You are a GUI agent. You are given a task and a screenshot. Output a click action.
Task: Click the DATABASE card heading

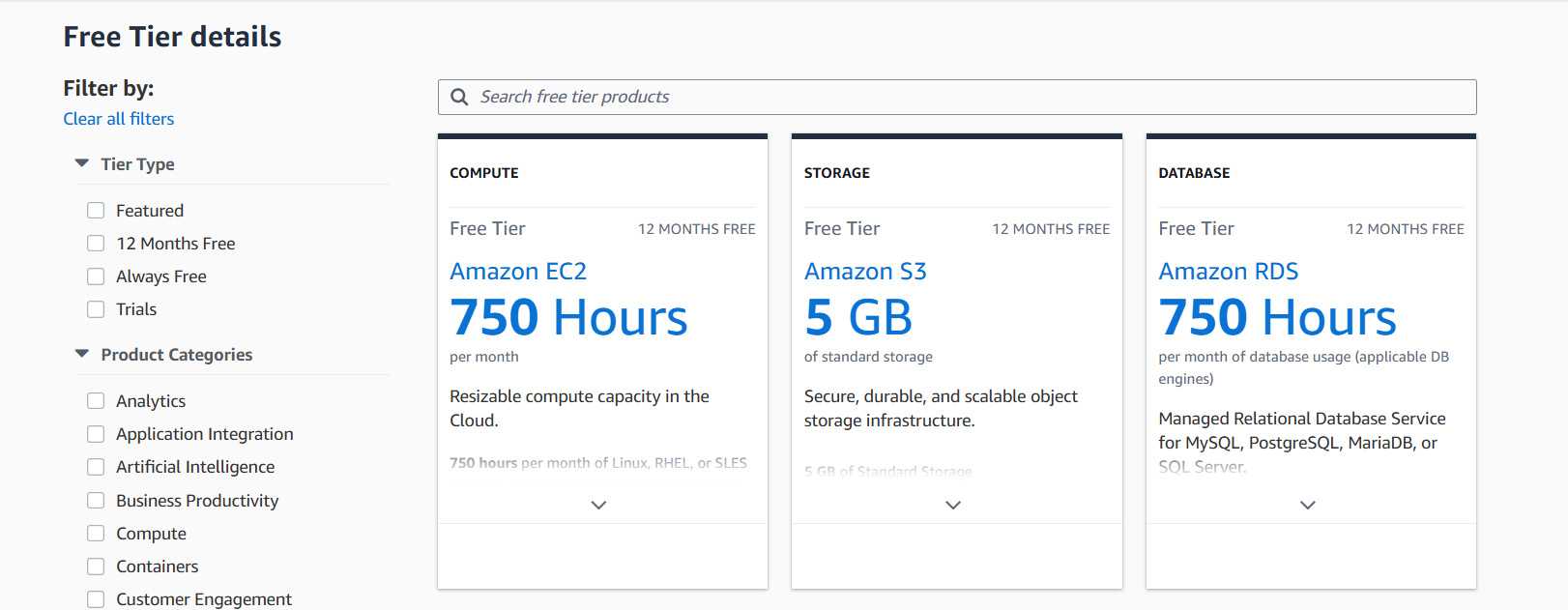pyautogui.click(x=1195, y=173)
